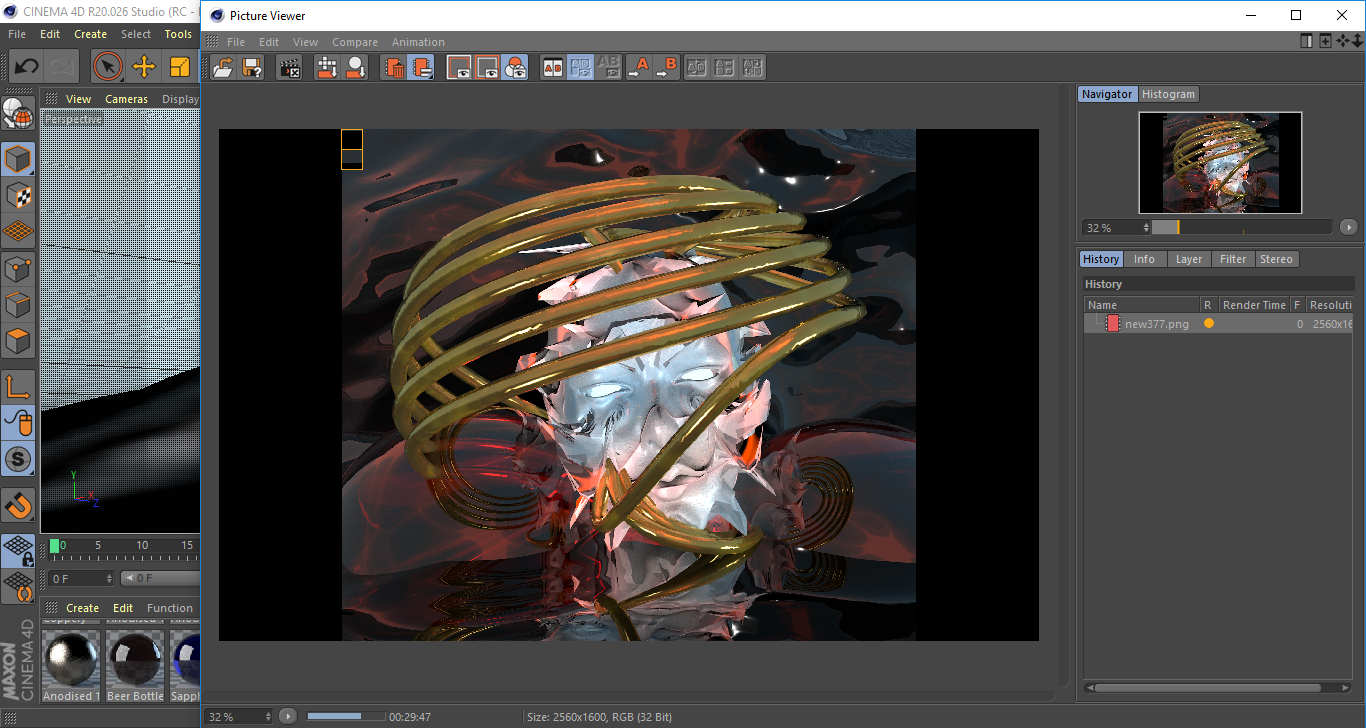Open the Cameras viewport menu
The height and width of the screenshot is (728, 1366).
126,99
